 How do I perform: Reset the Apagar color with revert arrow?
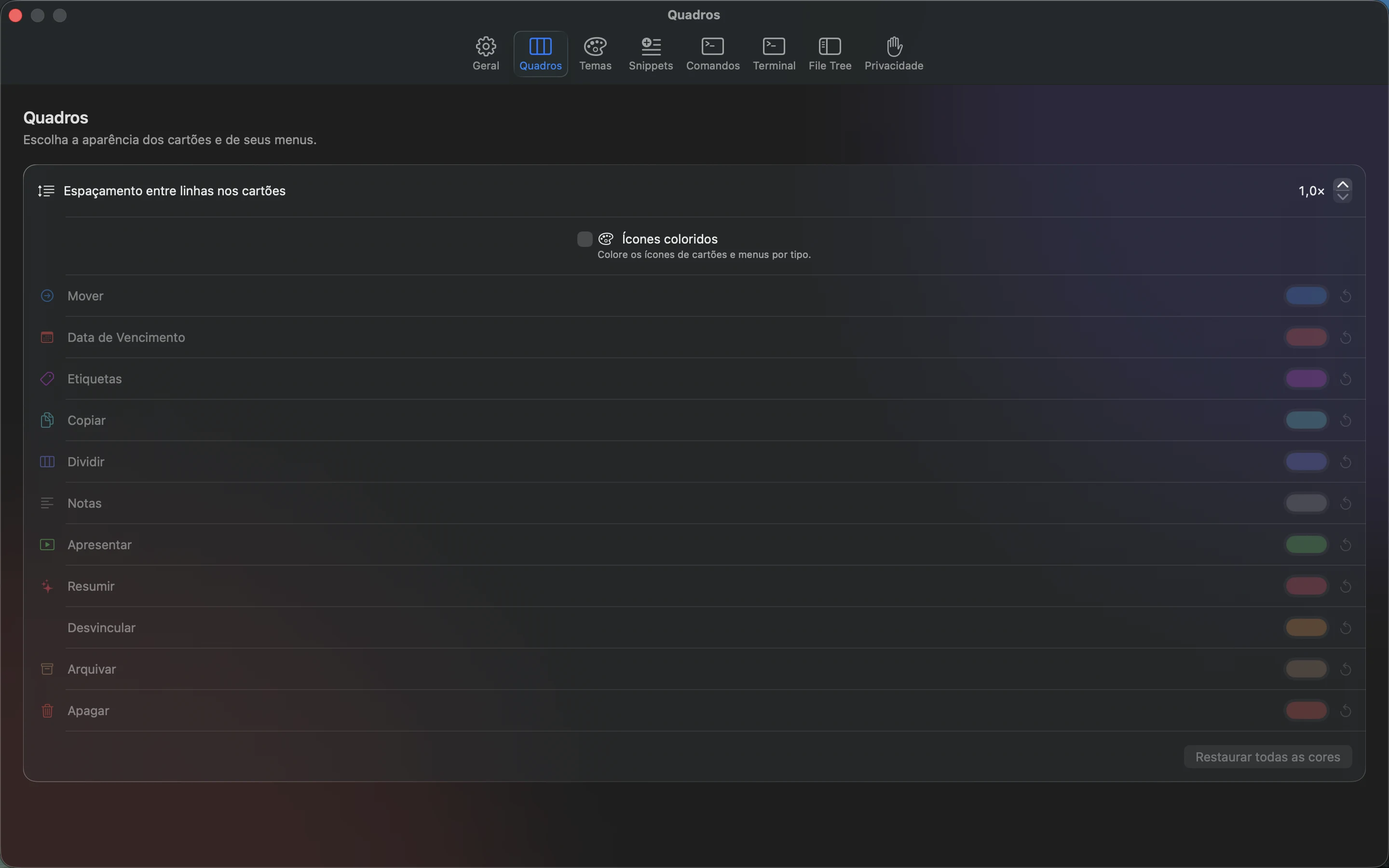coord(1346,711)
